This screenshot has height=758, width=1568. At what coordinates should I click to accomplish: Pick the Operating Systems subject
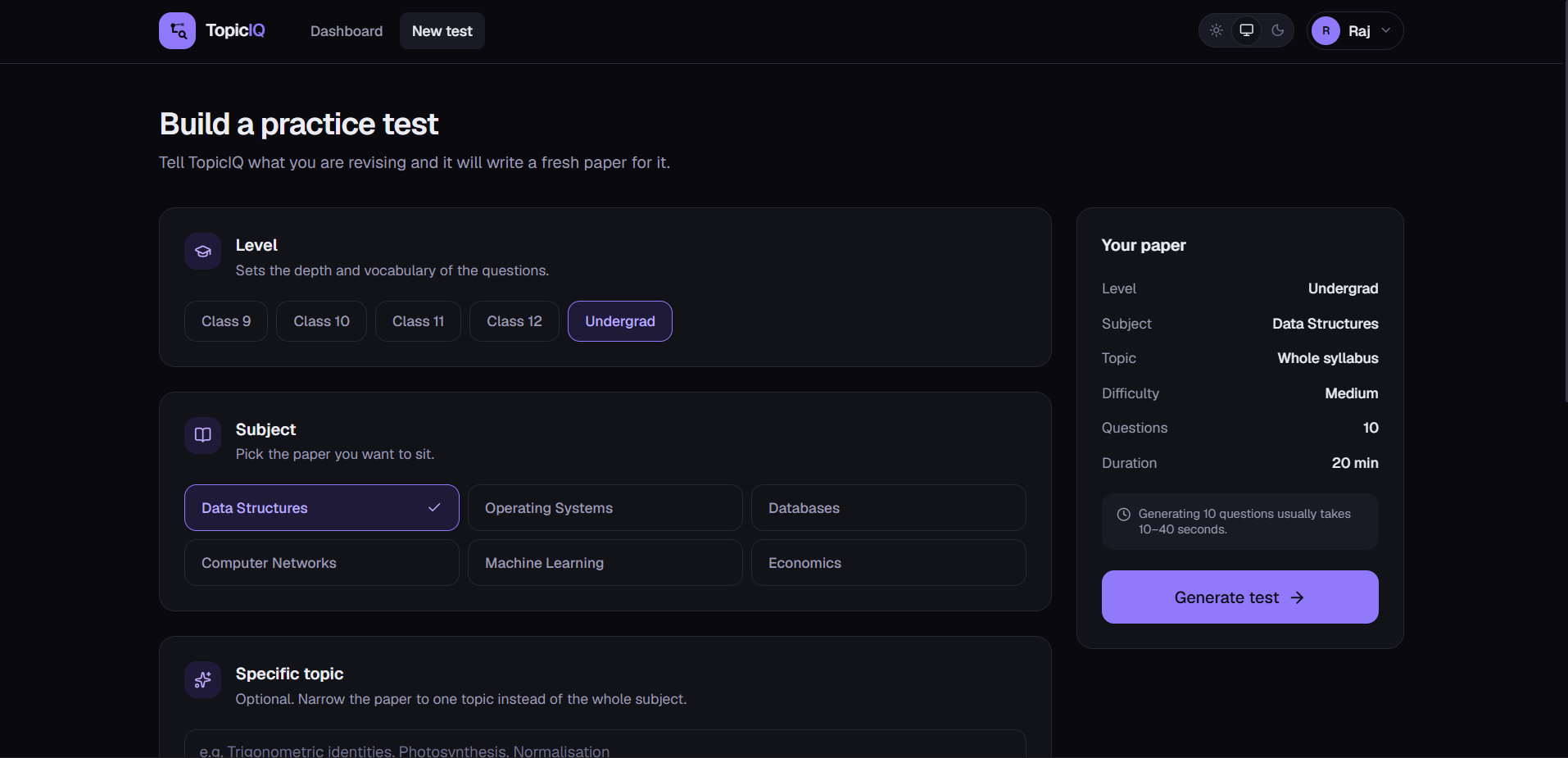pyautogui.click(x=605, y=508)
